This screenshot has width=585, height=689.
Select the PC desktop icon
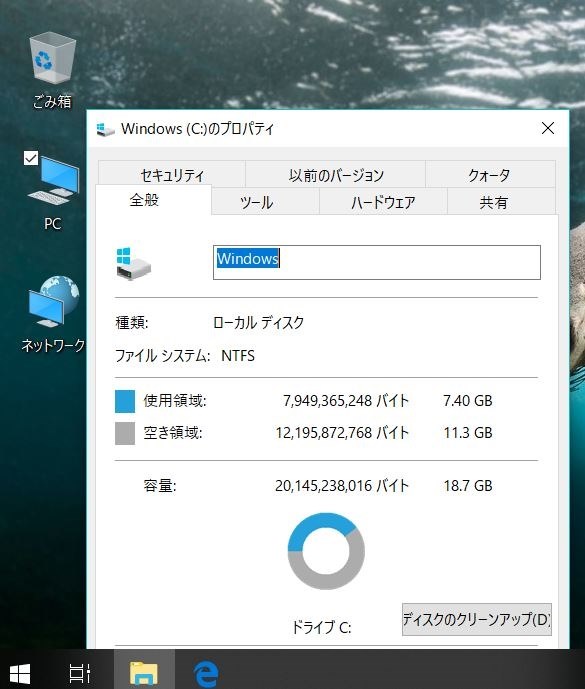53,191
